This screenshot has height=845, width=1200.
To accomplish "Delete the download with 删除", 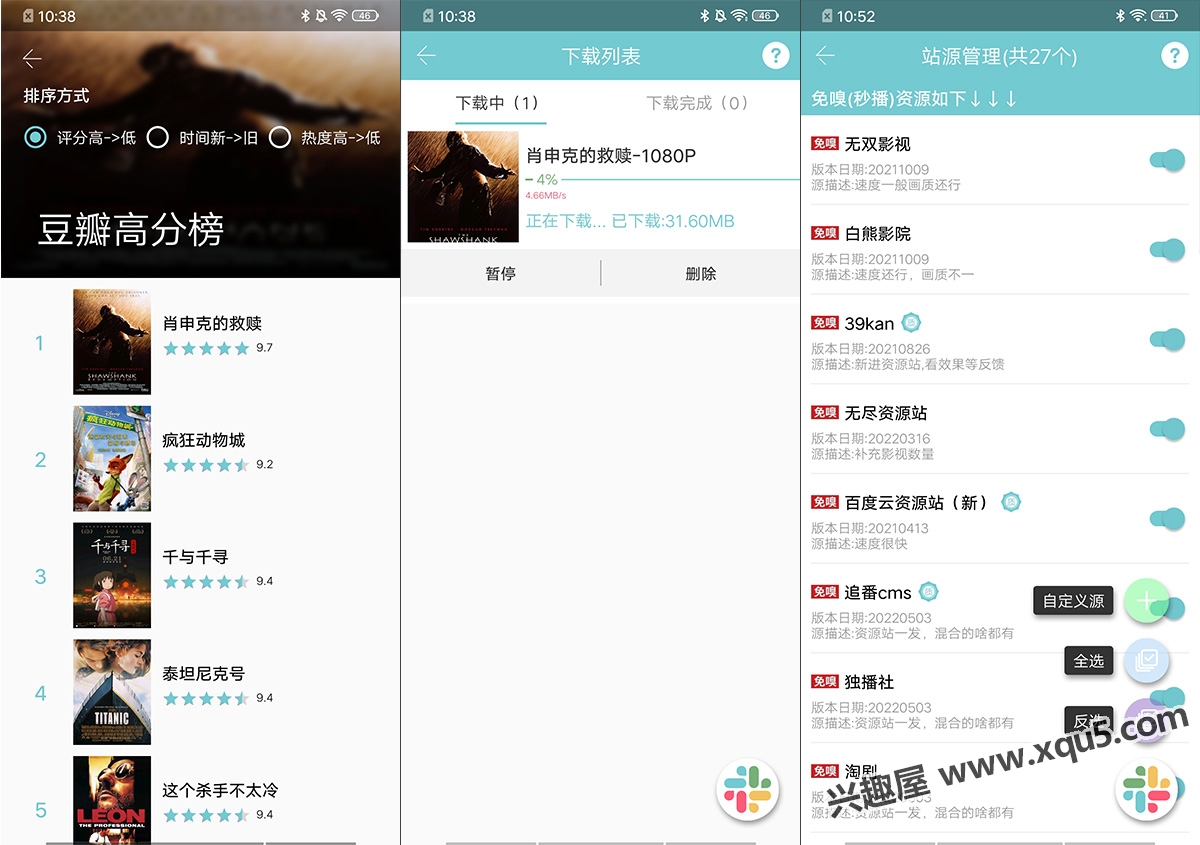I will click(x=701, y=274).
